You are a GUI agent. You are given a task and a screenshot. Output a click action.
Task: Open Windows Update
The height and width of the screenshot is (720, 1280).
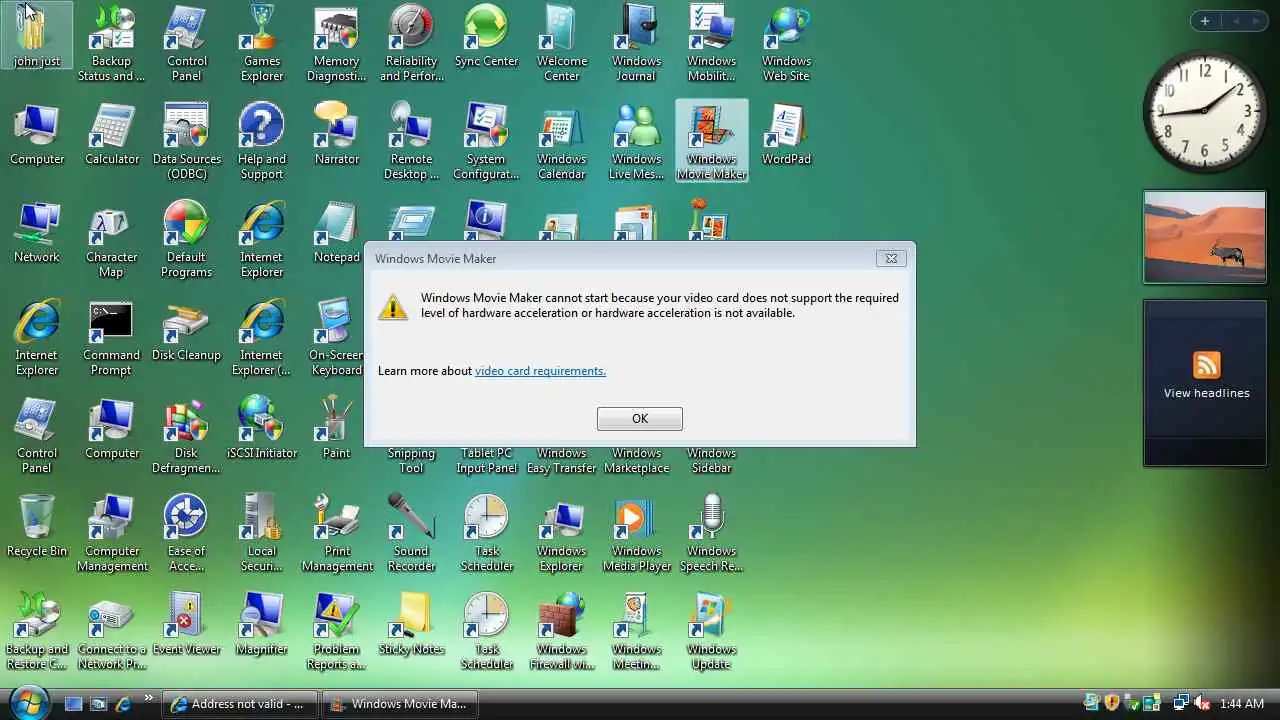[711, 631]
